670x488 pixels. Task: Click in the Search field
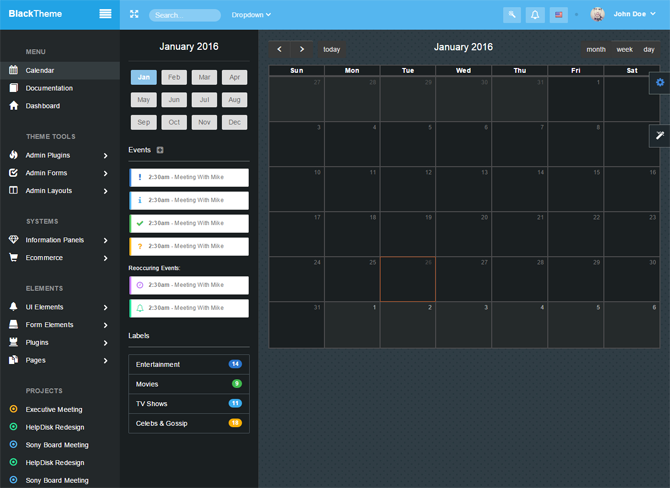[x=185, y=15]
